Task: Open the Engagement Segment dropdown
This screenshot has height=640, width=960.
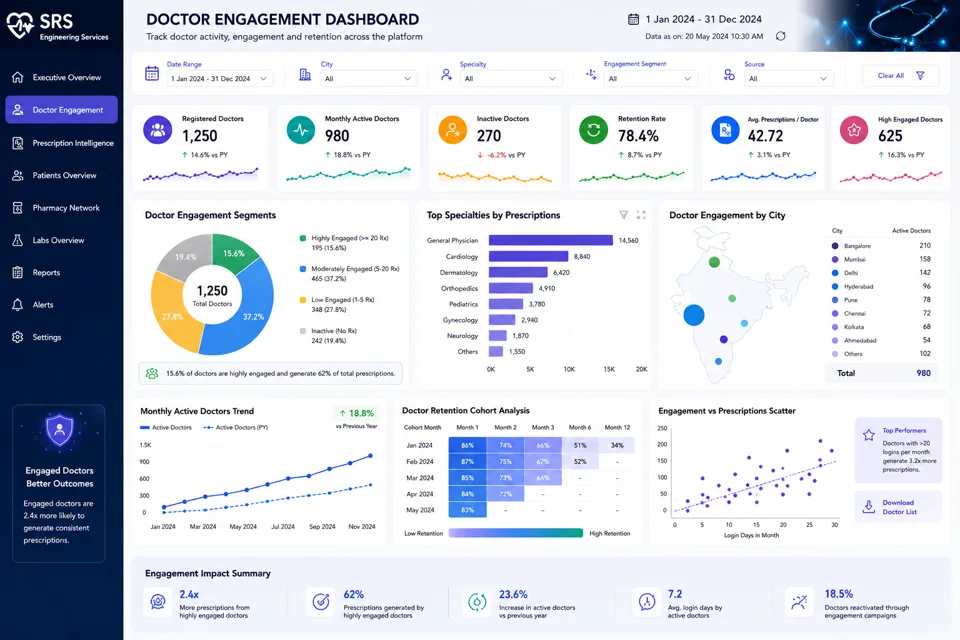Action: [x=650, y=78]
